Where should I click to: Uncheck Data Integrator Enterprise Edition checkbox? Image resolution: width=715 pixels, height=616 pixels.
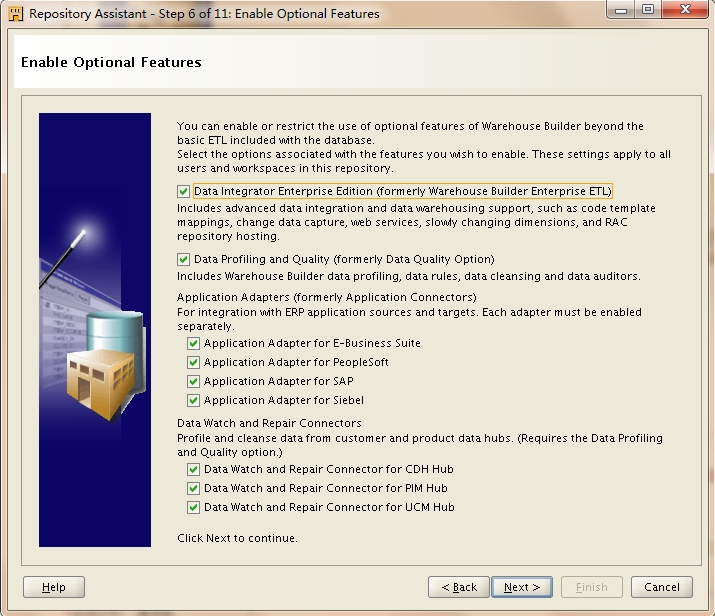click(183, 192)
